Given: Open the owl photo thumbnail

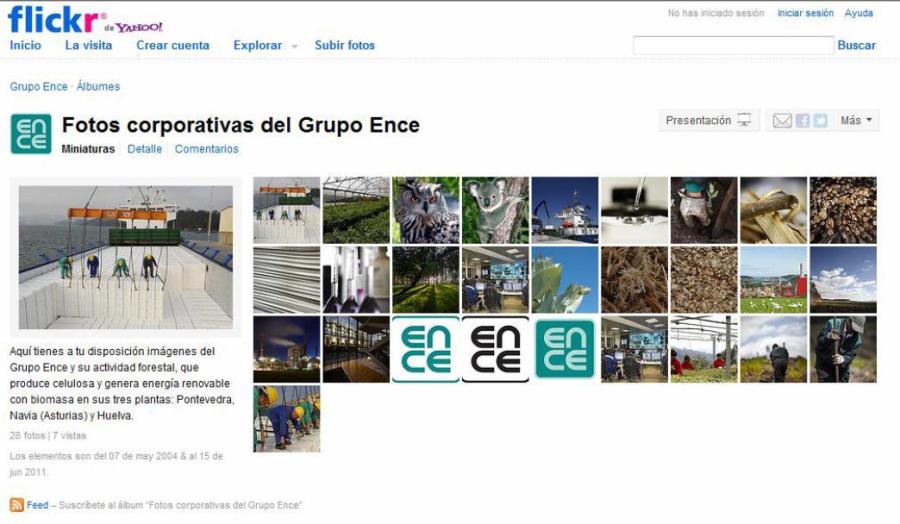Looking at the screenshot, I should (x=426, y=210).
